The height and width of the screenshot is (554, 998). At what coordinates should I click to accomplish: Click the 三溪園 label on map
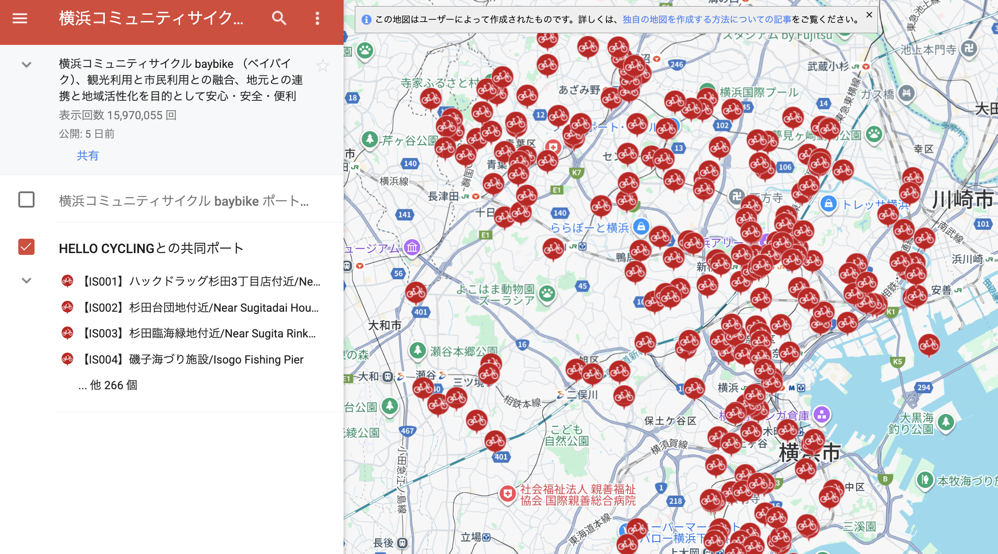[x=860, y=527]
